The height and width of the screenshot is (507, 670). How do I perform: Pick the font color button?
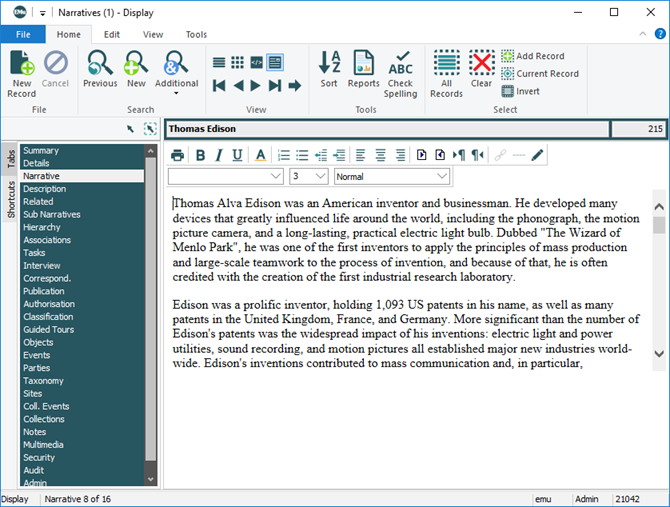pos(260,155)
